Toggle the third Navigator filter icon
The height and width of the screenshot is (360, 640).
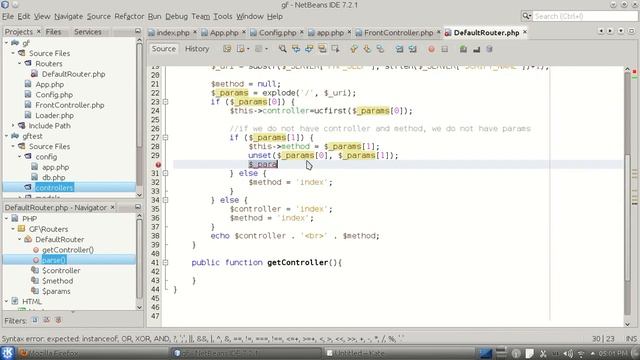pos(58,320)
